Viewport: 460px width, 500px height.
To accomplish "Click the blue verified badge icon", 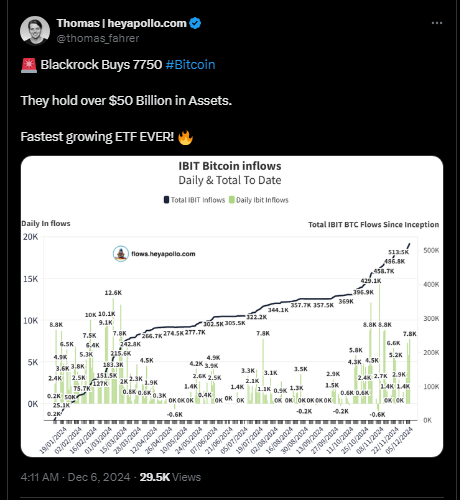I will (x=195, y=23).
